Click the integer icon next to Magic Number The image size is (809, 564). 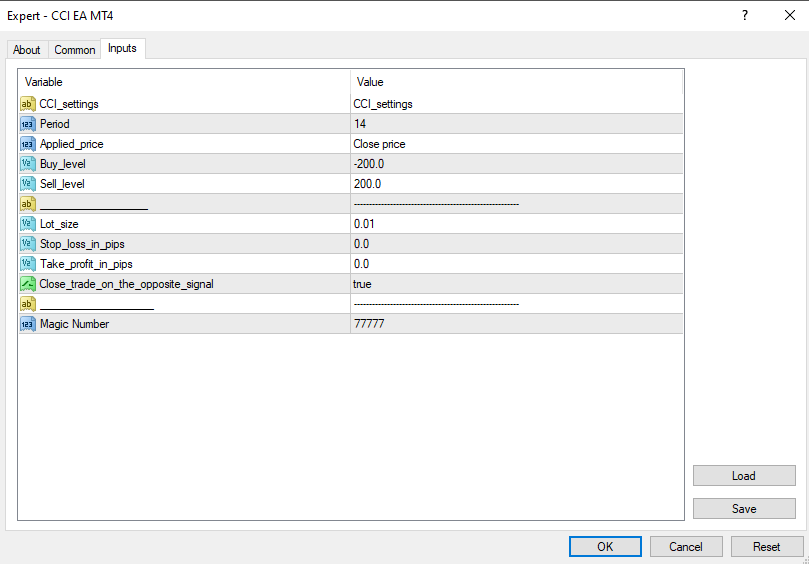[28, 324]
